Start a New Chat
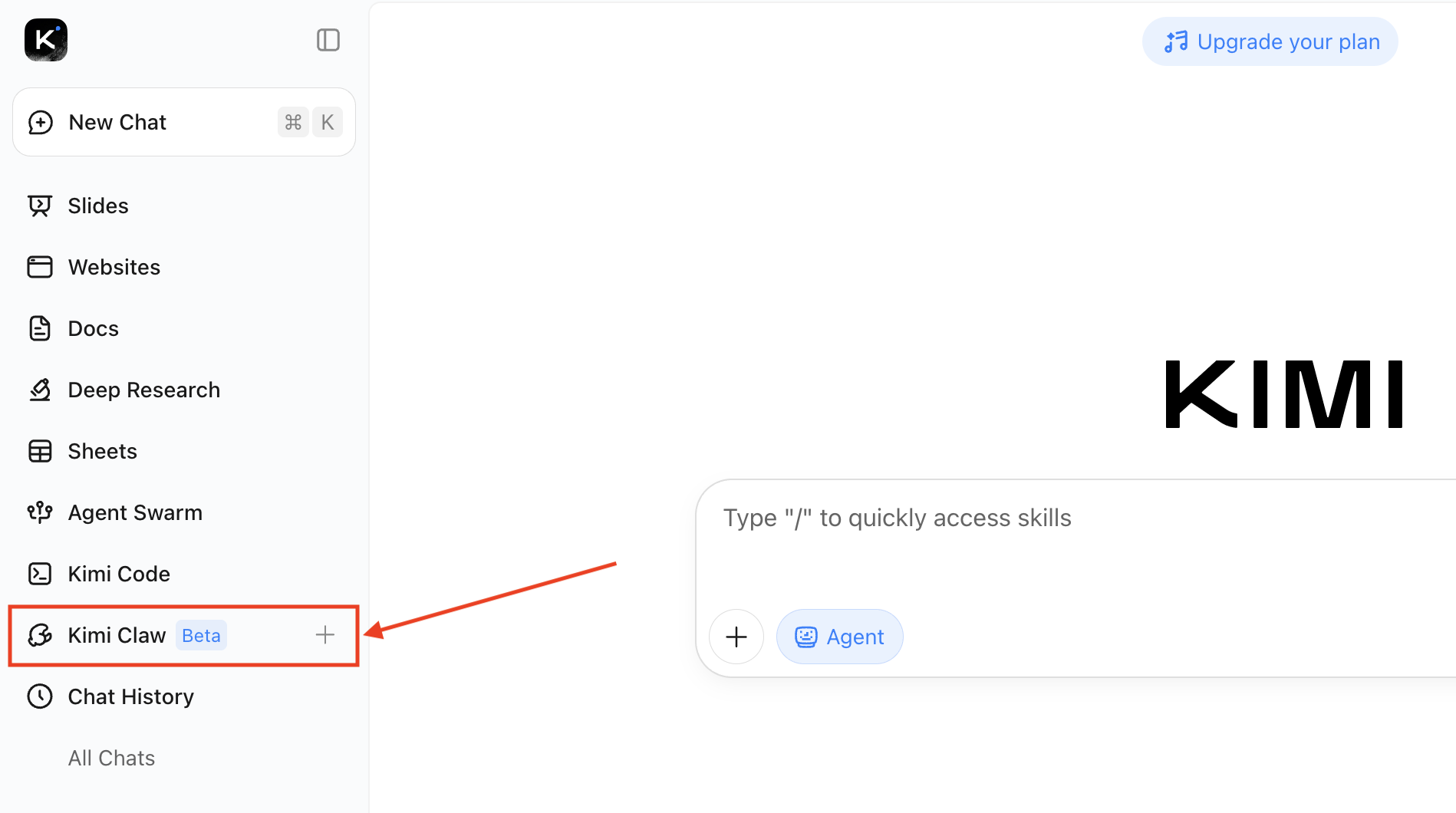The width and height of the screenshot is (1456, 813). (x=184, y=122)
